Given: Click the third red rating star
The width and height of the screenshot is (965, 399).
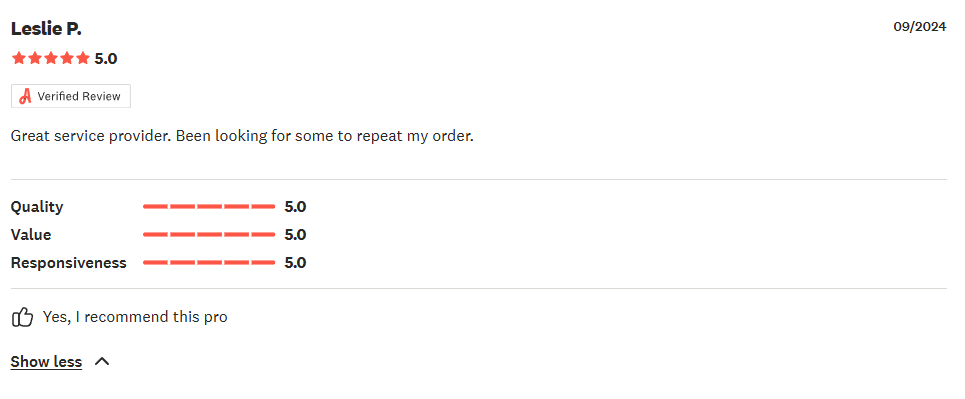Looking at the screenshot, I should coord(50,58).
